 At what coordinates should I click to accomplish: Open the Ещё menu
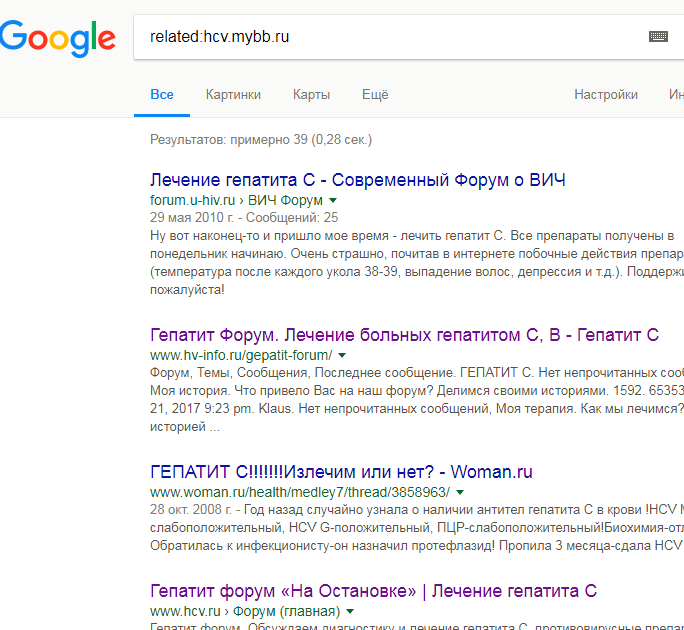(375, 95)
